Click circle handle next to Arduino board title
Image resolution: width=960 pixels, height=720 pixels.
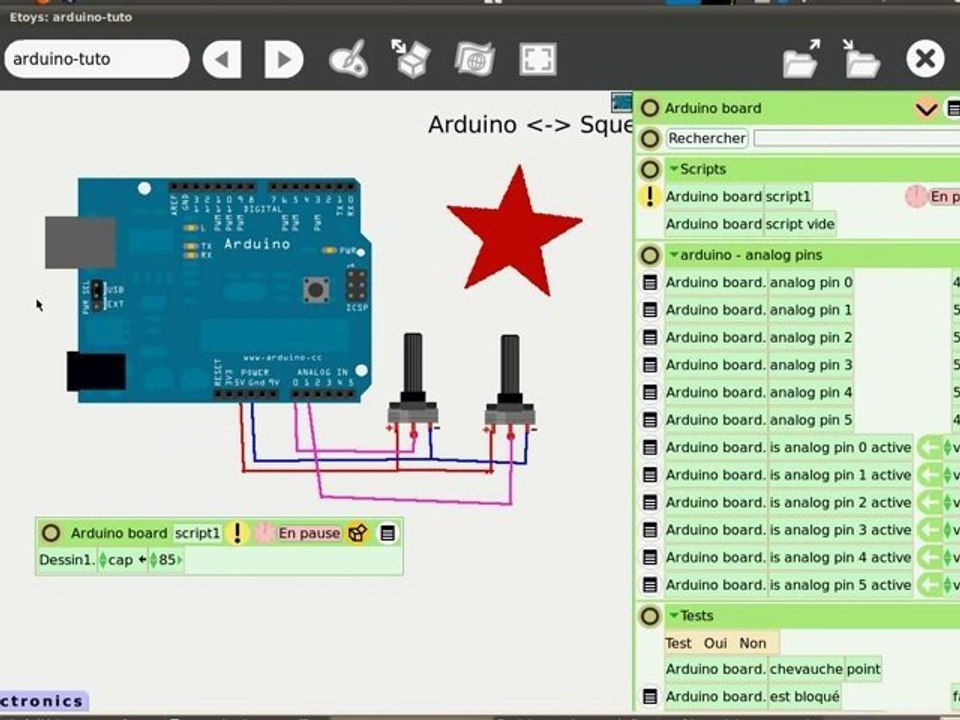650,108
